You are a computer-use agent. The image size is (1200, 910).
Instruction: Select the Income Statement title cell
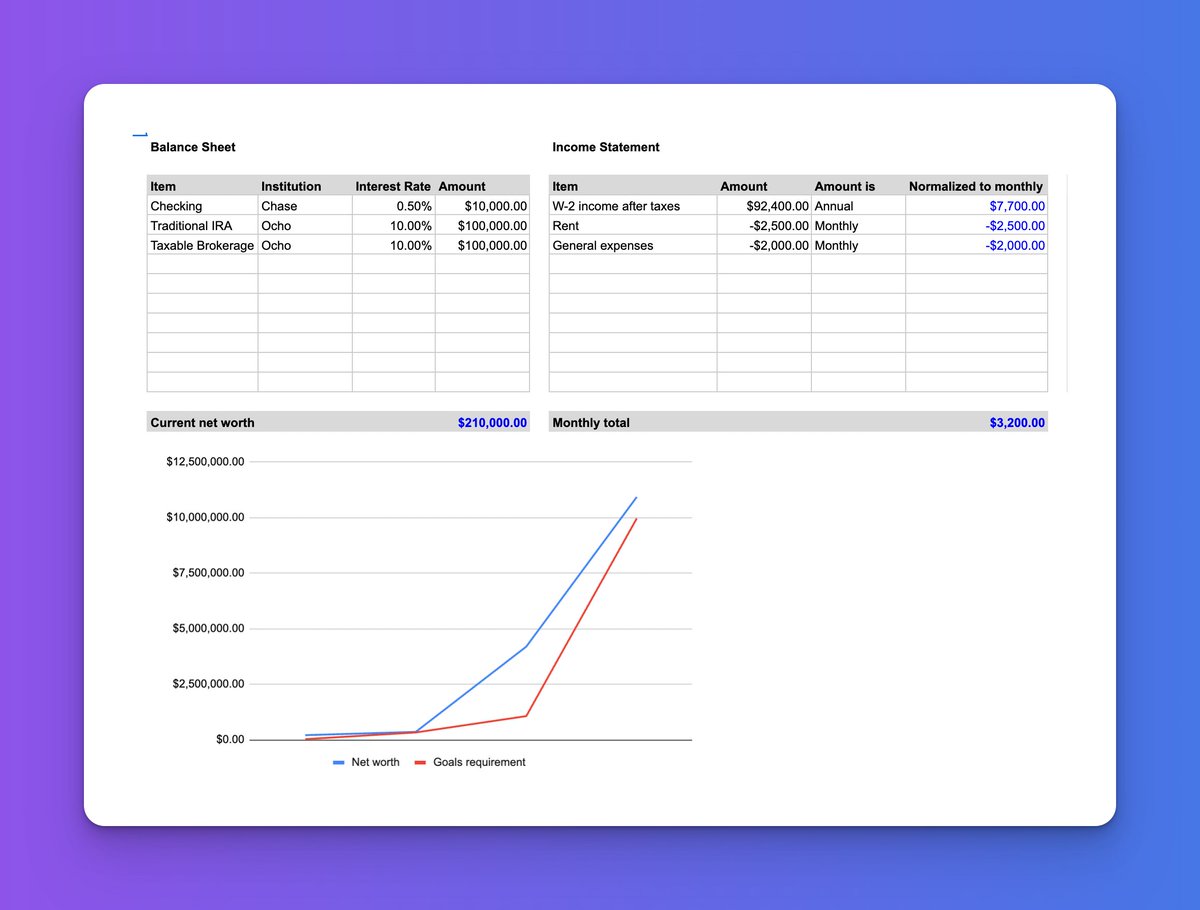606,147
